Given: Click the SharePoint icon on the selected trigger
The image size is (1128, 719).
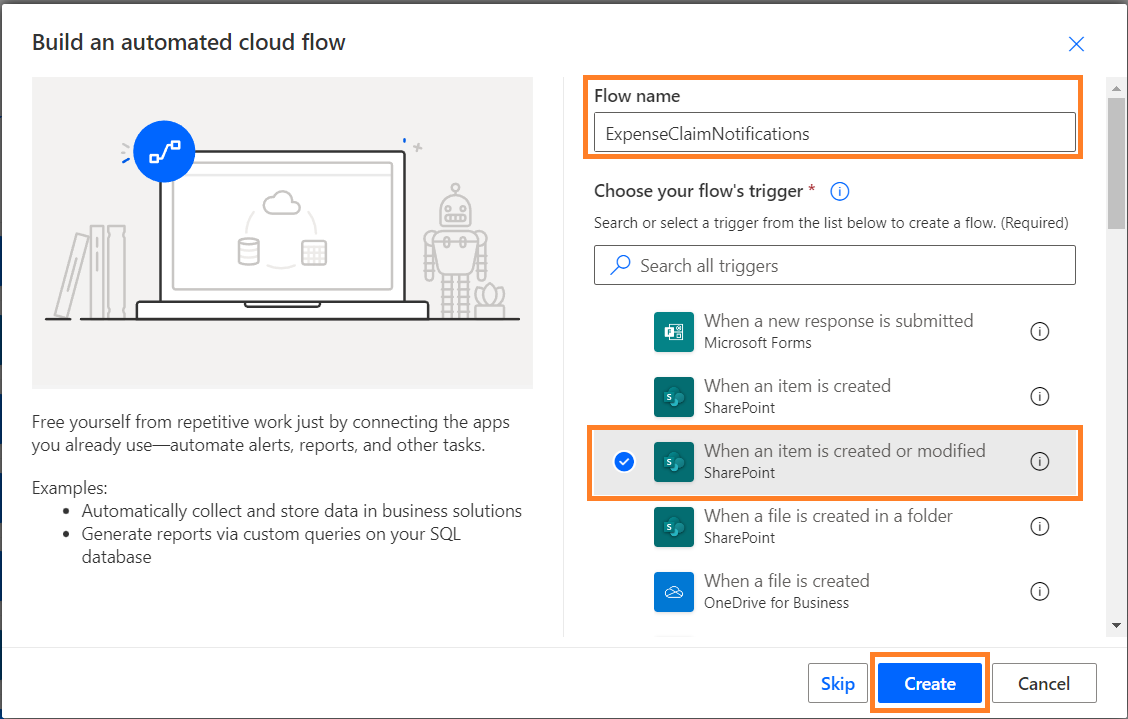Looking at the screenshot, I should (674, 461).
